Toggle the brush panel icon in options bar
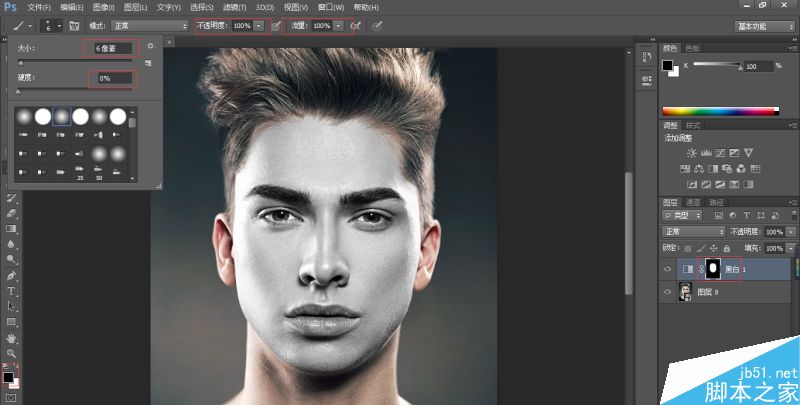 (x=74, y=26)
